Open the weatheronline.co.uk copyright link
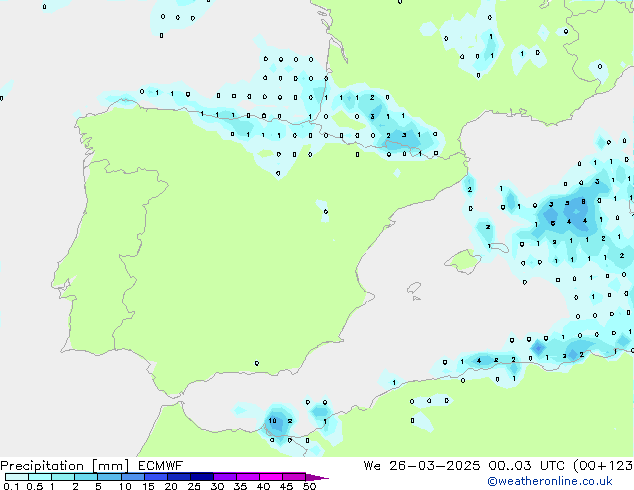 pyautogui.click(x=549, y=481)
